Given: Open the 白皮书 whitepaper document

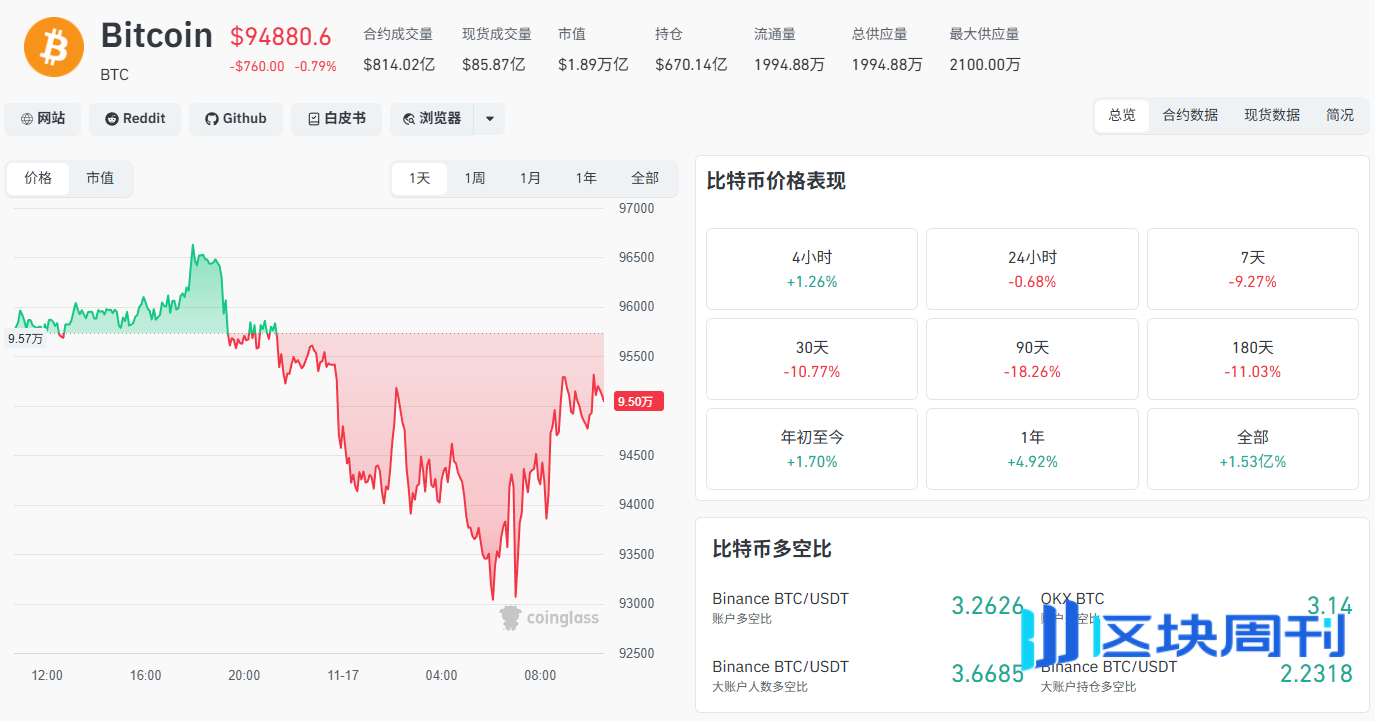Looking at the screenshot, I should point(336,119).
